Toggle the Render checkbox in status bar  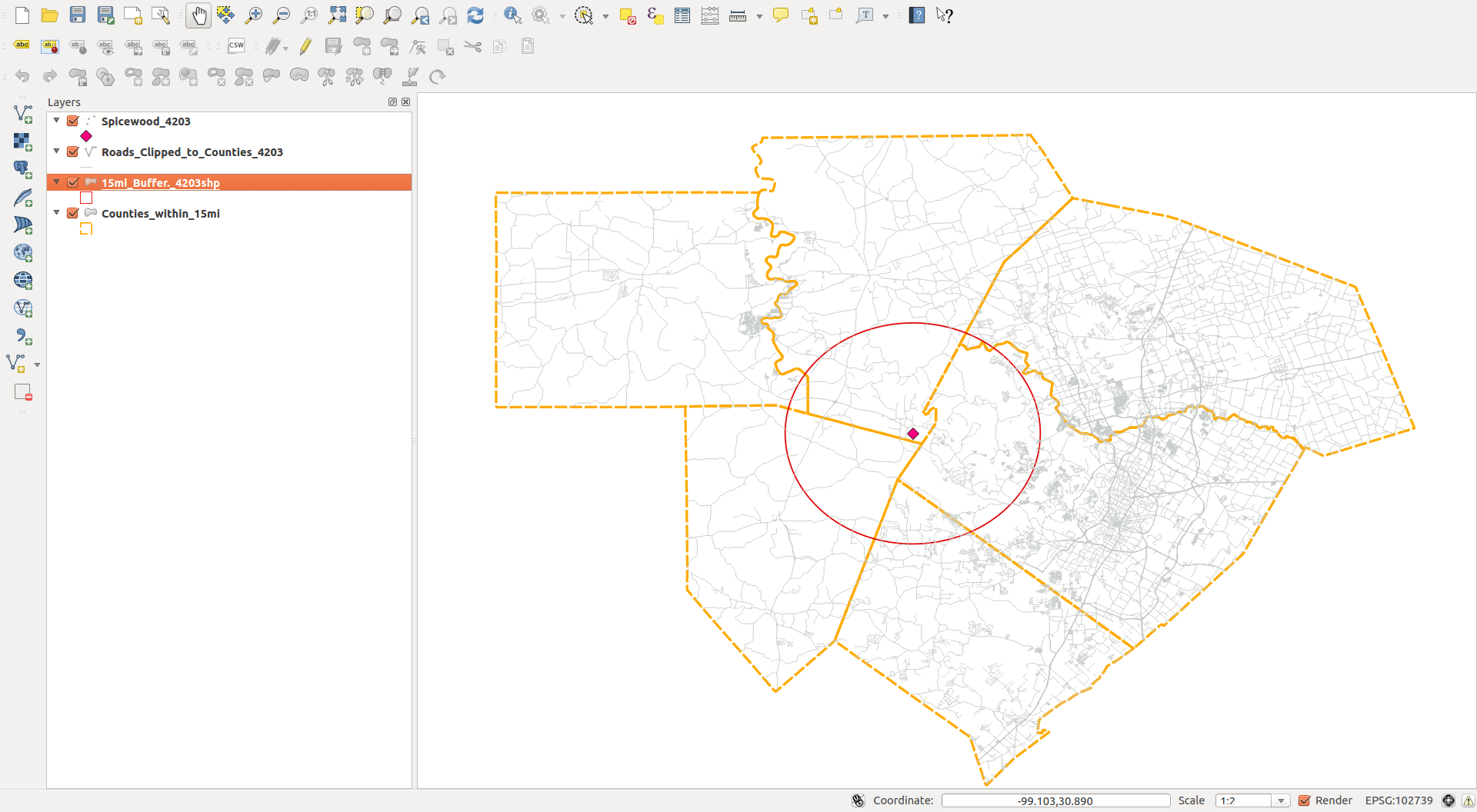(1305, 800)
